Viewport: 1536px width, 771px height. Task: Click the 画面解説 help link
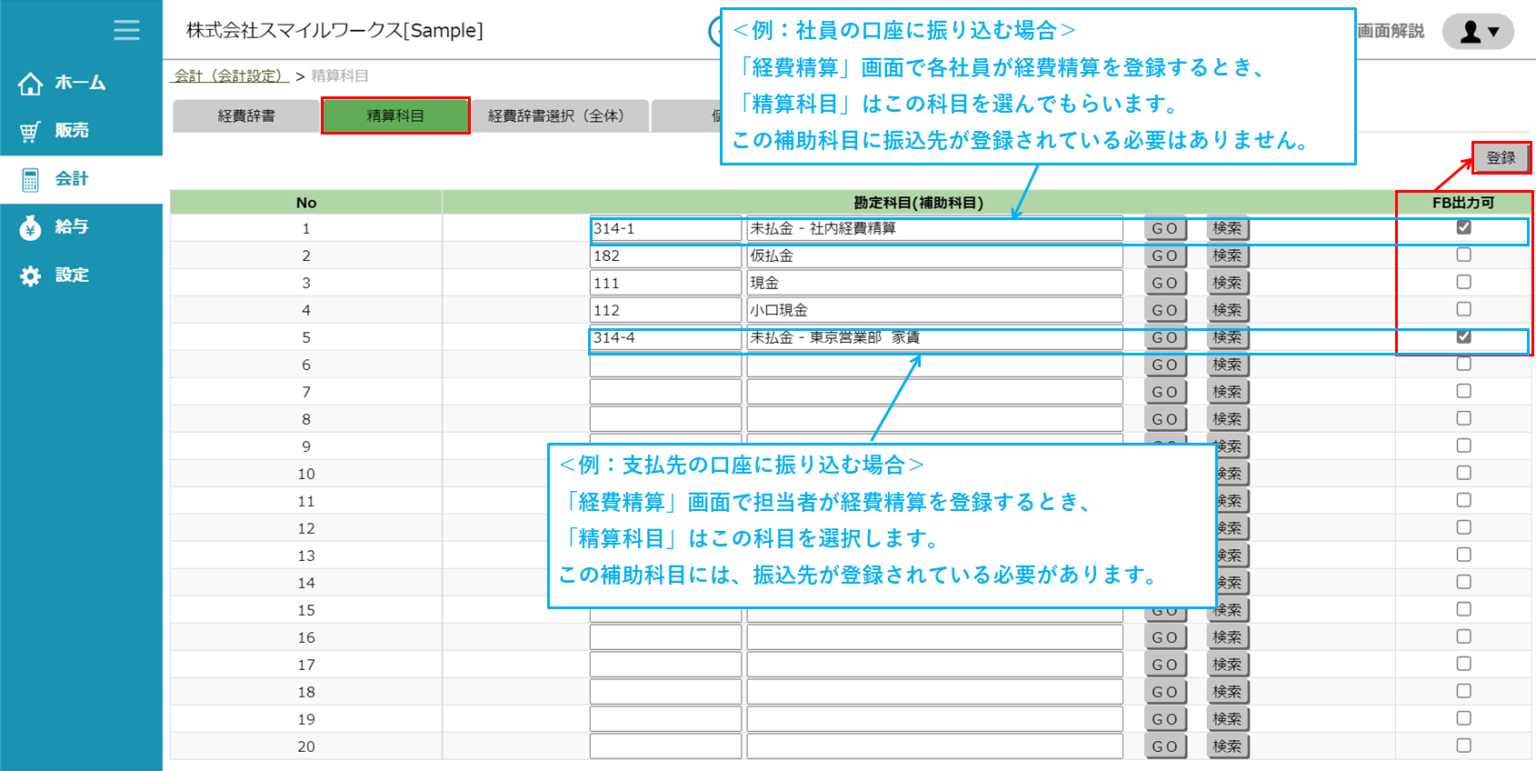tap(1390, 28)
